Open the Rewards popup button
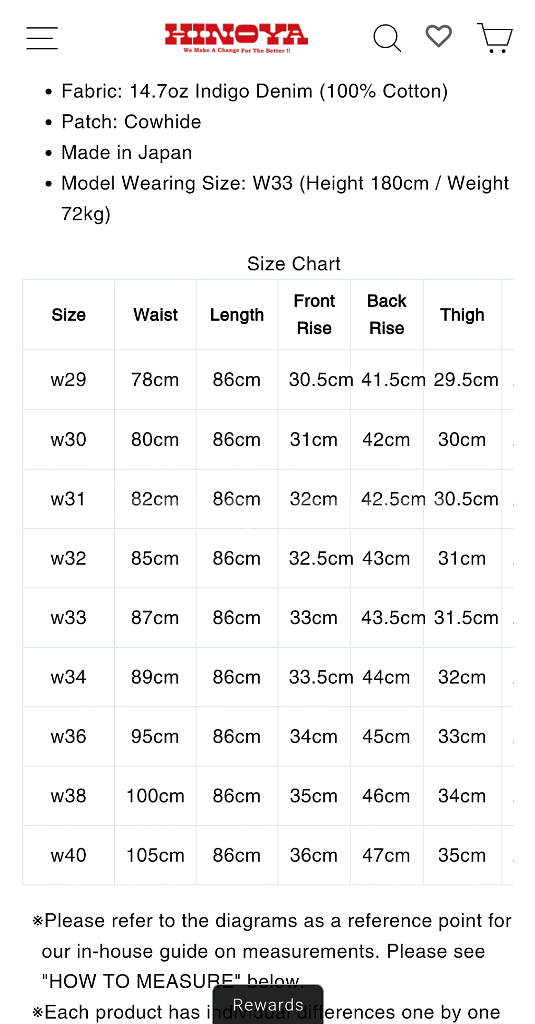 click(268, 1004)
